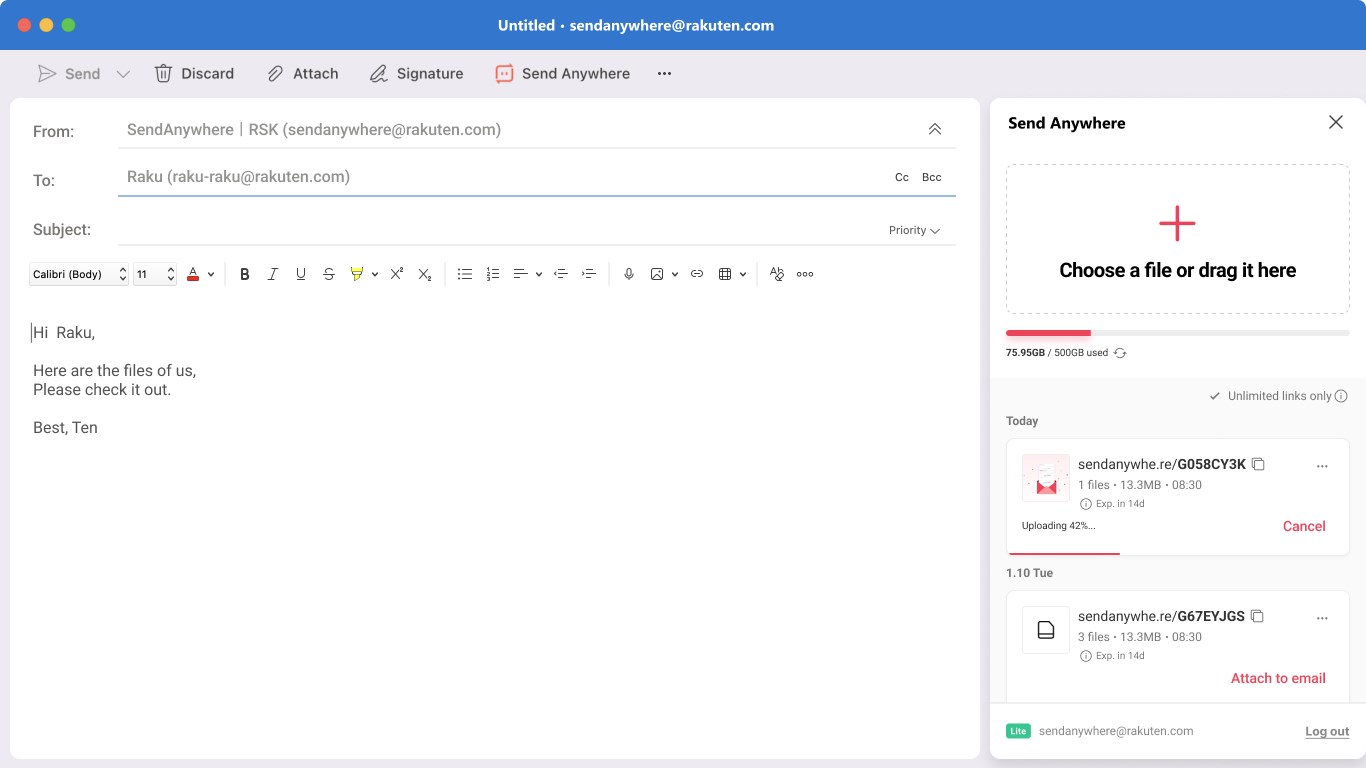Click Send Anywhere add-in in toolbar
The width and height of the screenshot is (1366, 768).
(x=562, y=74)
